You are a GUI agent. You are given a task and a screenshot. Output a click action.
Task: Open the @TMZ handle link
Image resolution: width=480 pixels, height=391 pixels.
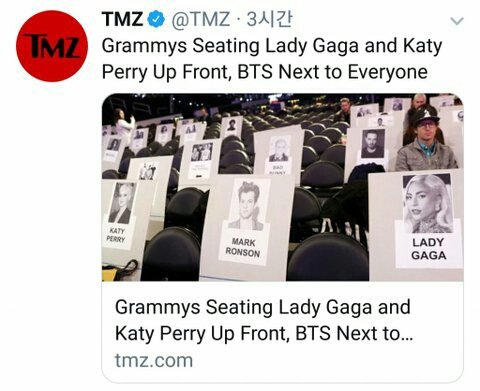click(x=201, y=19)
